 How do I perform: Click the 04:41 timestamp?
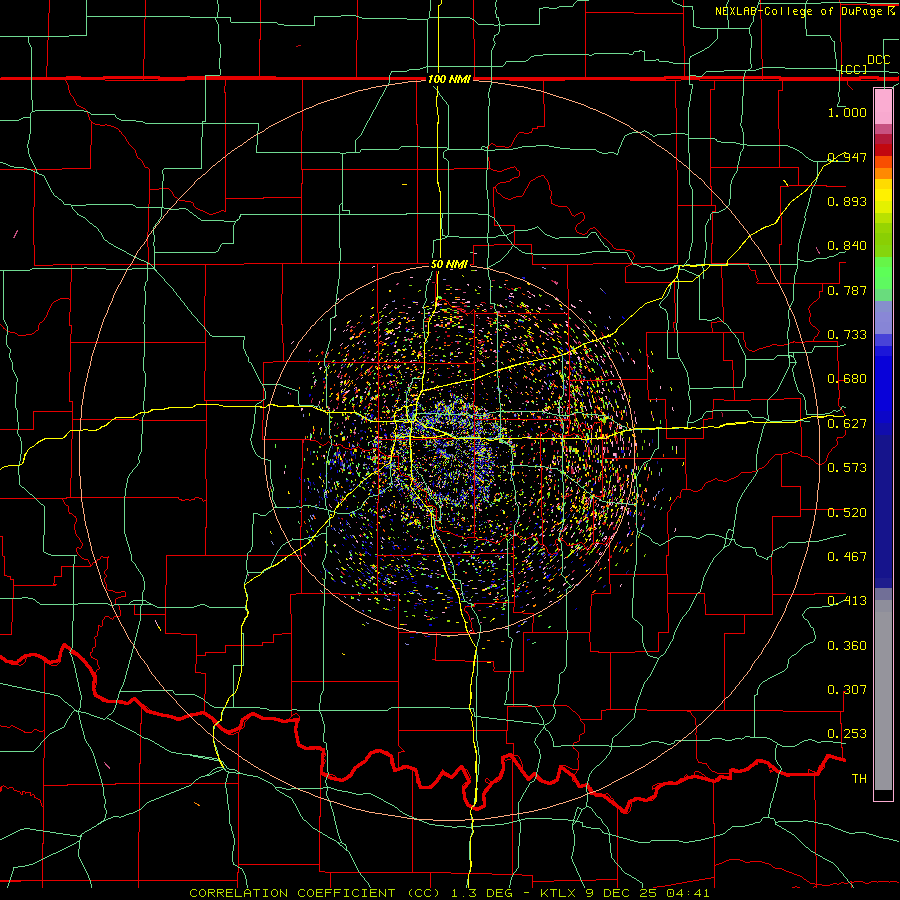click(688, 893)
